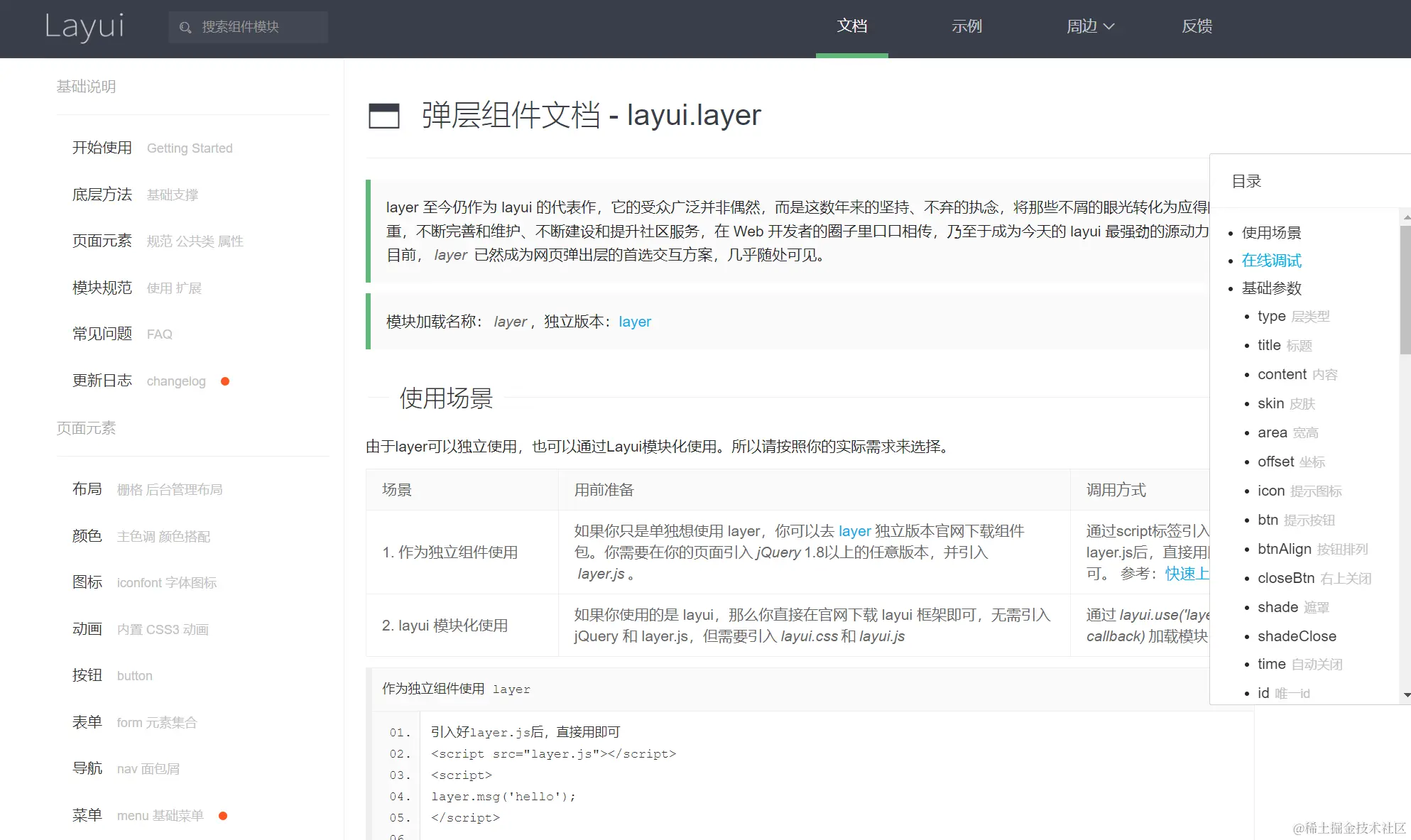The height and width of the screenshot is (840, 1411).
Task: Open 底层方法 基础支撑 page
Action: point(135,195)
